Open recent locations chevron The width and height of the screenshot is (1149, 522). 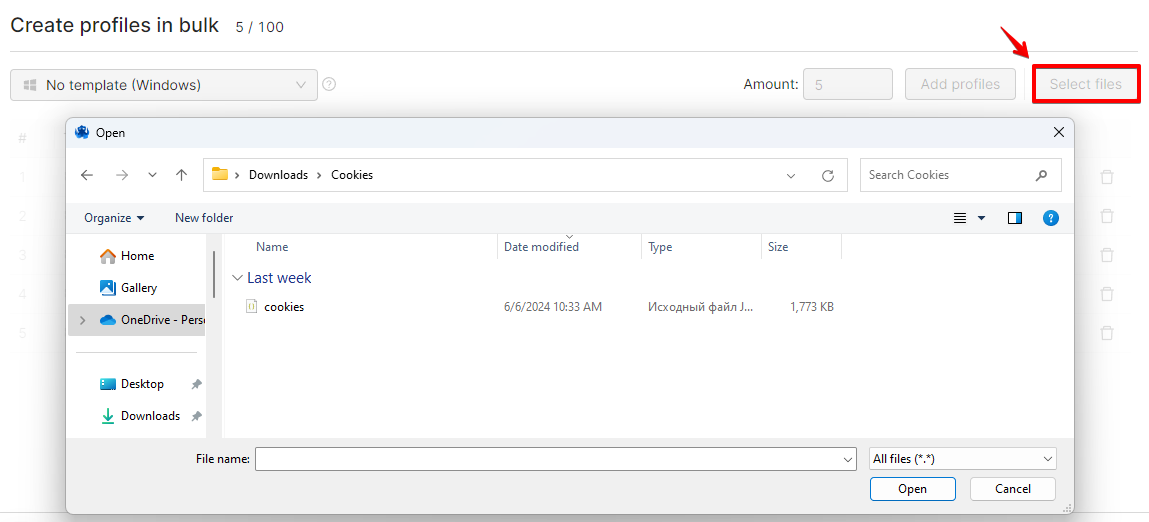(152, 175)
